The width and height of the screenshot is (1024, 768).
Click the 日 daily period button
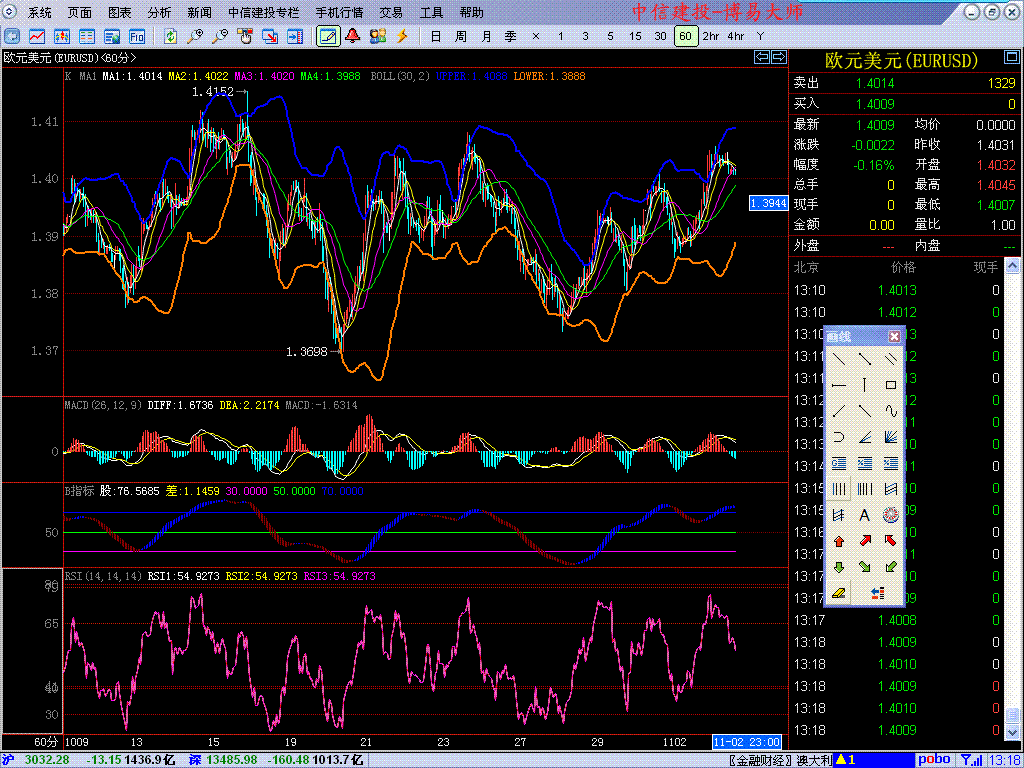pos(435,36)
